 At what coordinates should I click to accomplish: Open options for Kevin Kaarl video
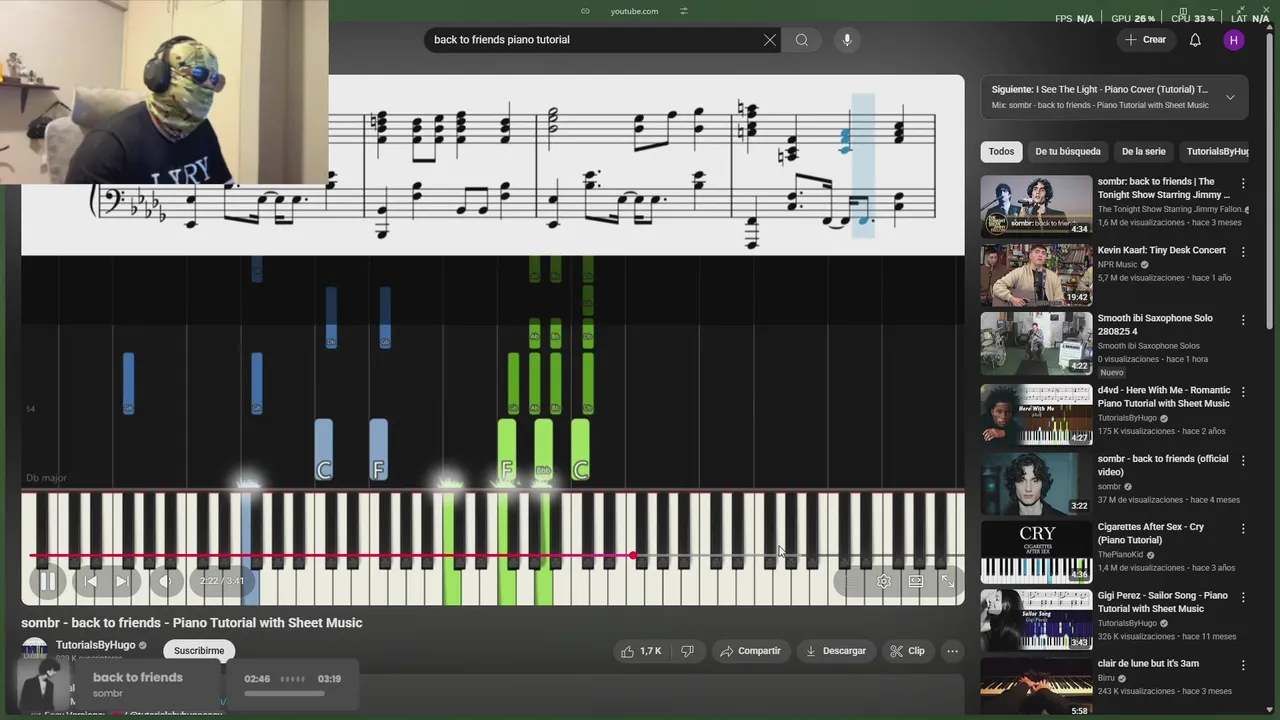click(x=1243, y=252)
